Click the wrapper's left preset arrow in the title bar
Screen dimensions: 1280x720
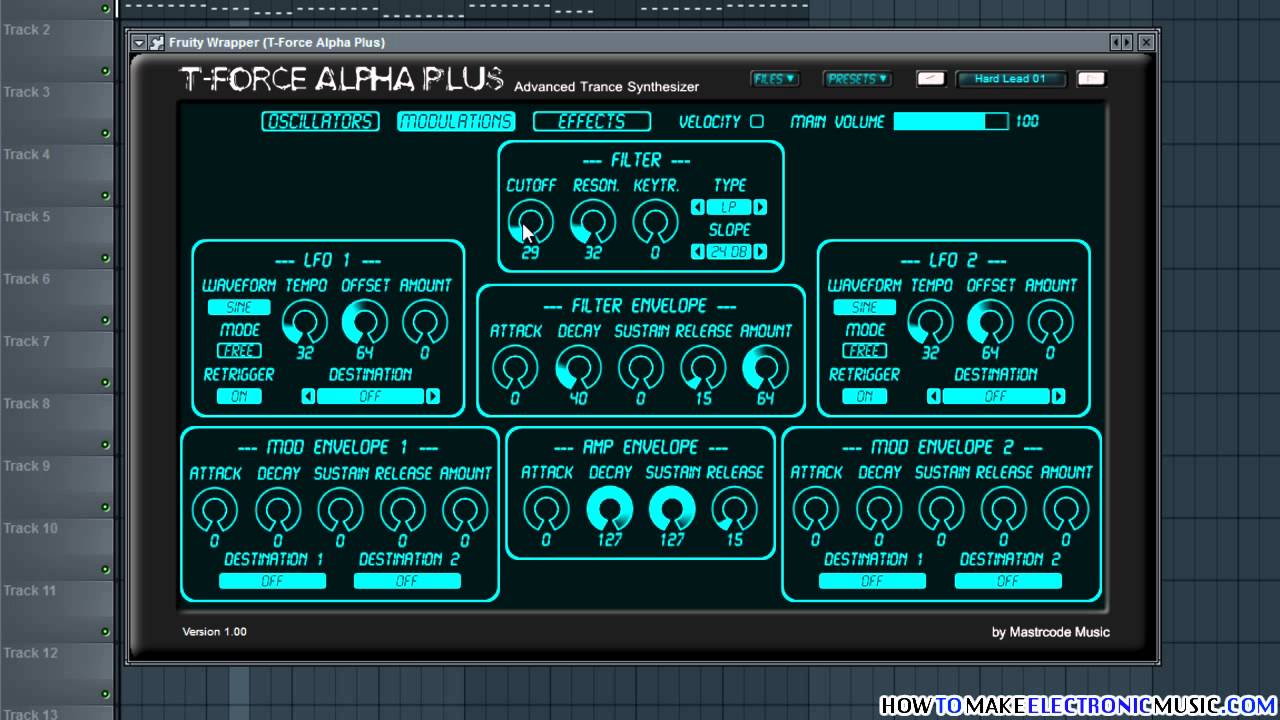click(x=1116, y=42)
